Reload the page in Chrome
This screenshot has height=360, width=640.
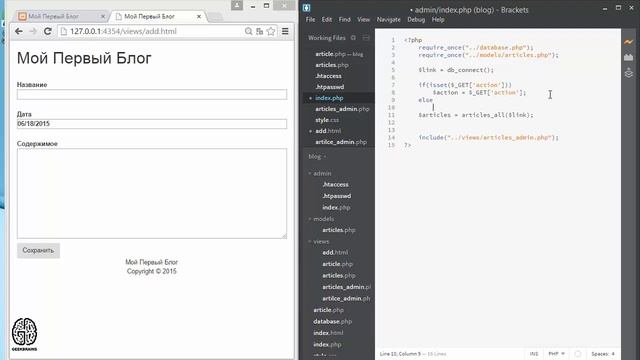point(48,31)
